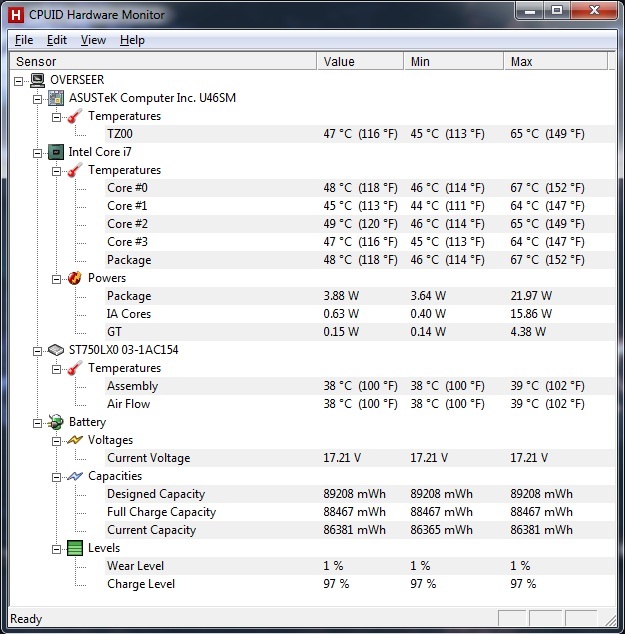Select the Assembly temperature row

click(x=360, y=386)
